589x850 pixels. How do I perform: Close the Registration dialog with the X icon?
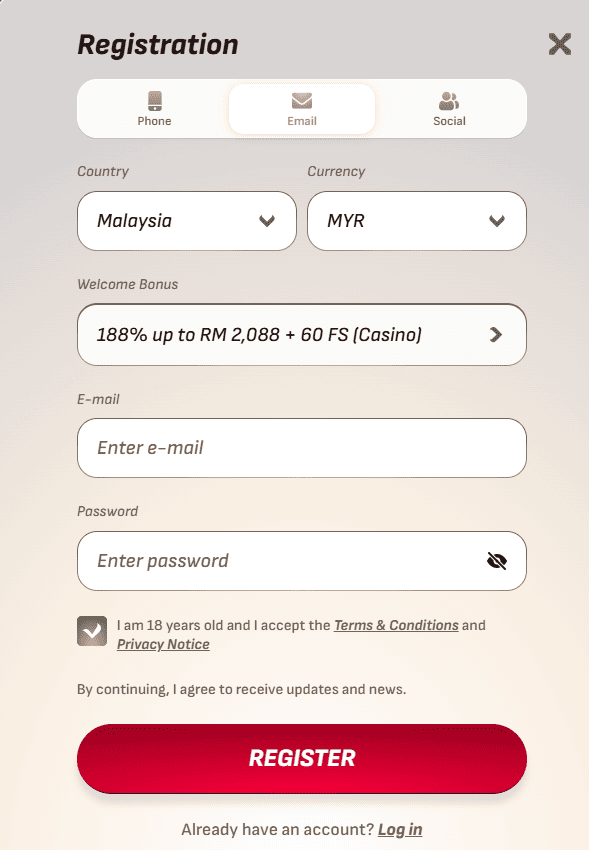[559, 44]
